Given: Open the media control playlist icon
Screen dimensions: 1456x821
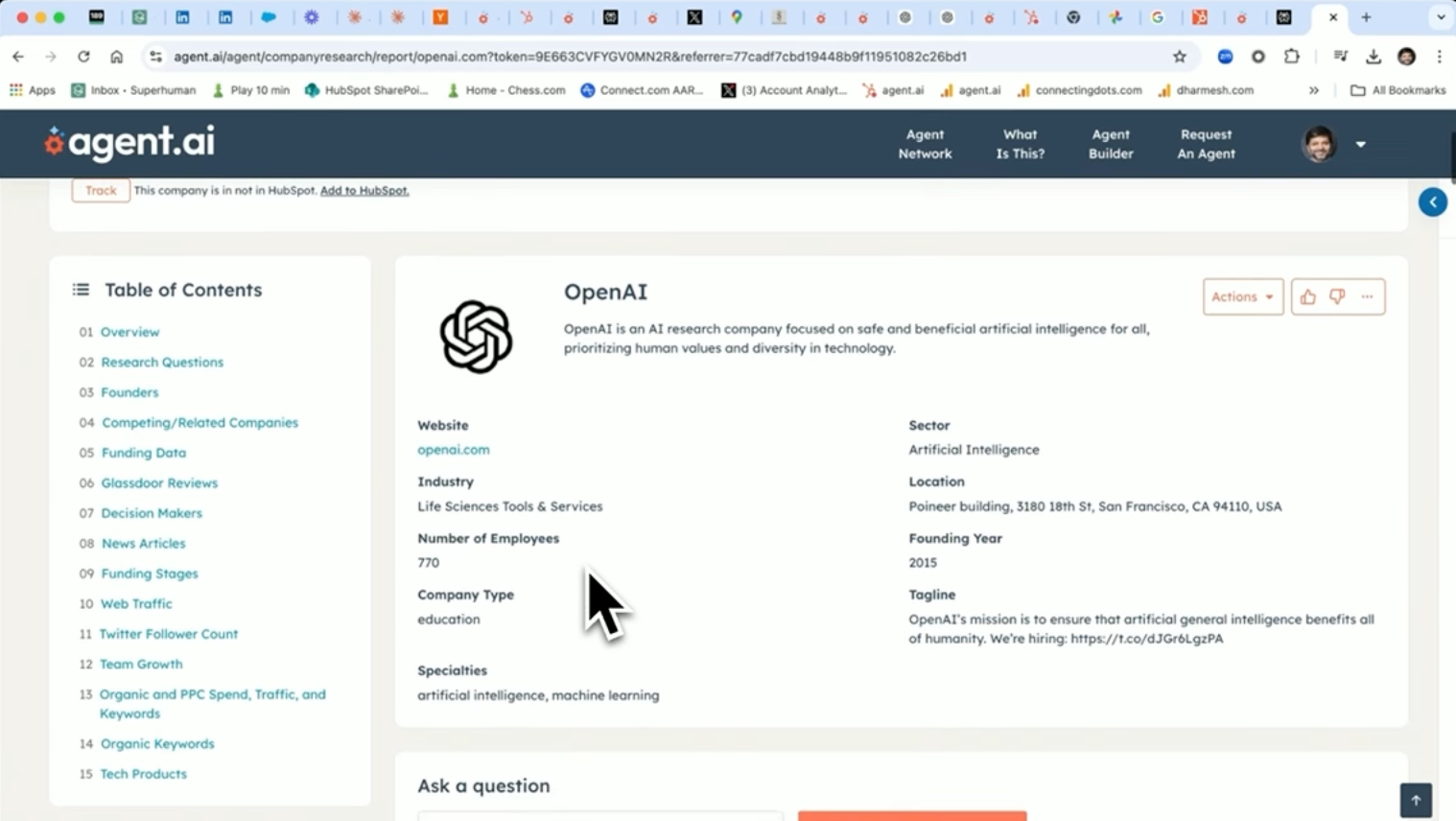Looking at the screenshot, I should [1340, 57].
